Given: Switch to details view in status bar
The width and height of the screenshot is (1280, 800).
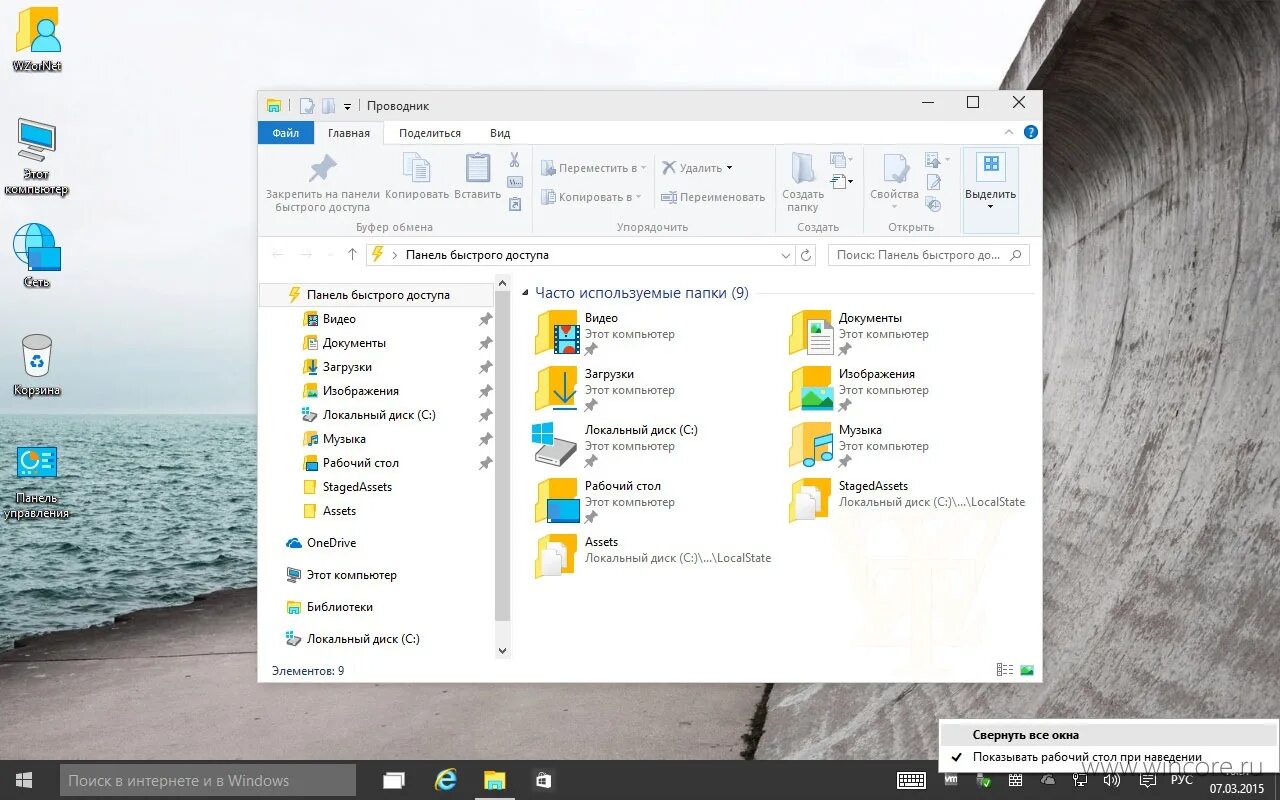Looking at the screenshot, I should (x=1004, y=668).
